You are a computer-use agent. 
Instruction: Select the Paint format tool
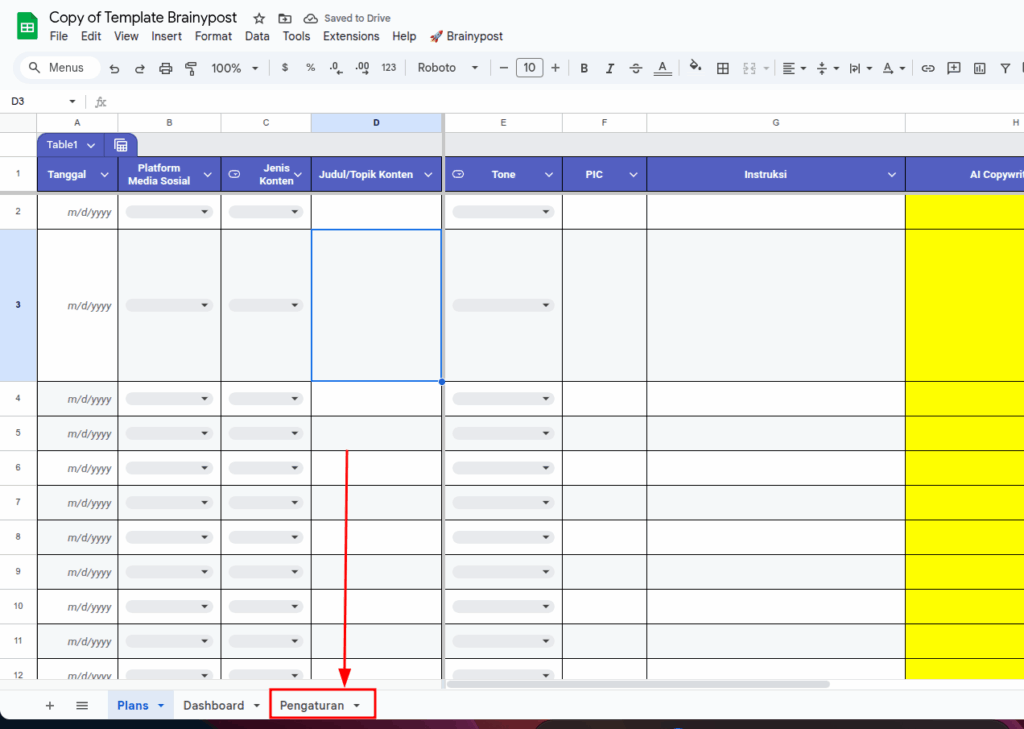pyautogui.click(x=191, y=68)
